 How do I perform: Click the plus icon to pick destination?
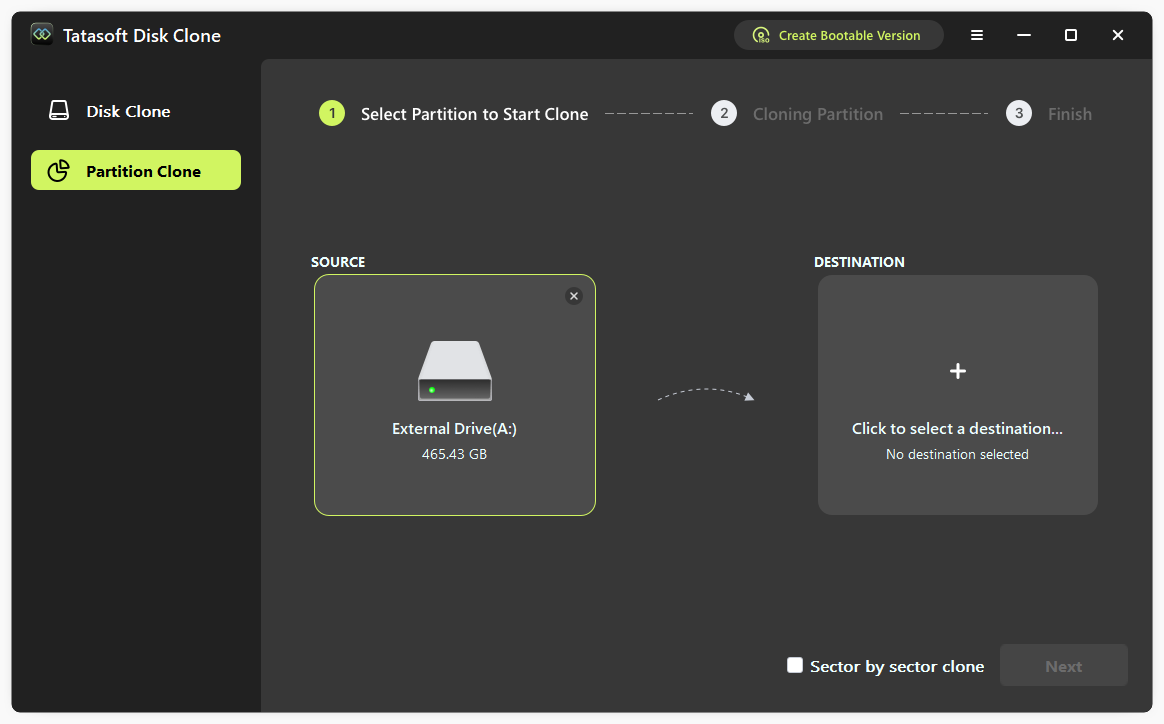point(957,371)
